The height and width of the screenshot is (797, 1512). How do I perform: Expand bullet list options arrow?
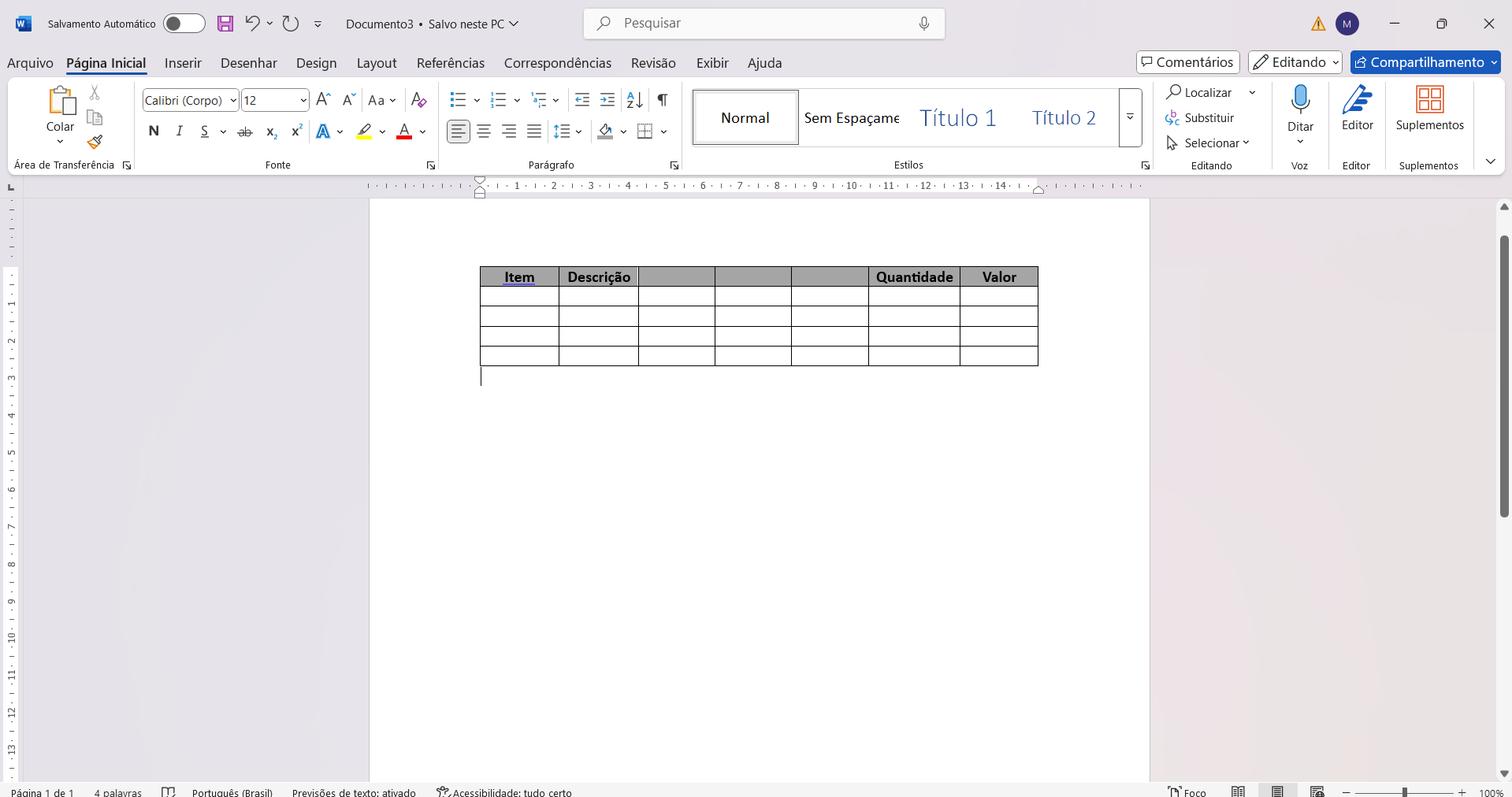coord(477,100)
